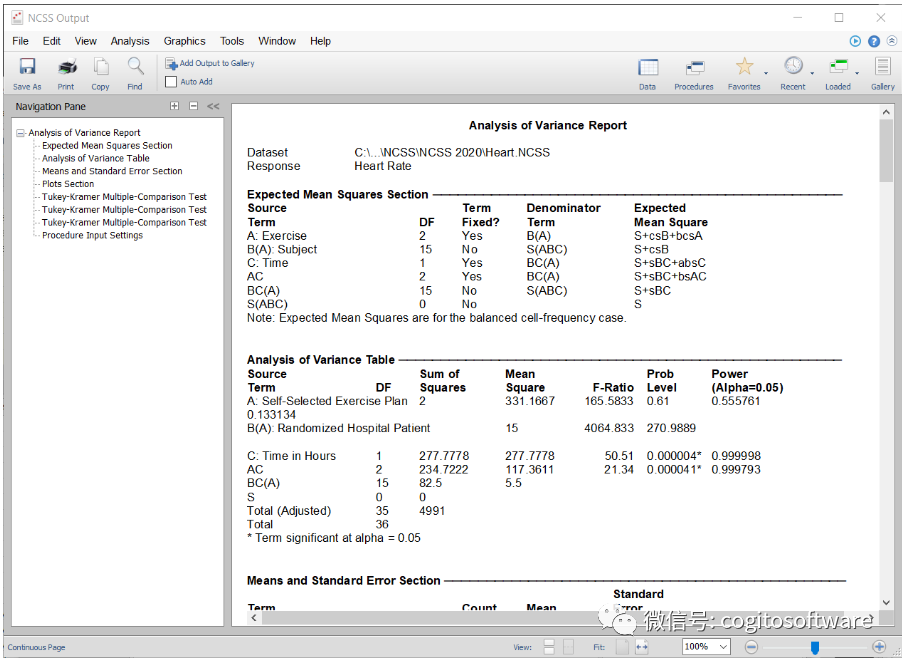This screenshot has height=663, width=902.
Task: Click the Heart Rate response value
Action: coord(383,166)
